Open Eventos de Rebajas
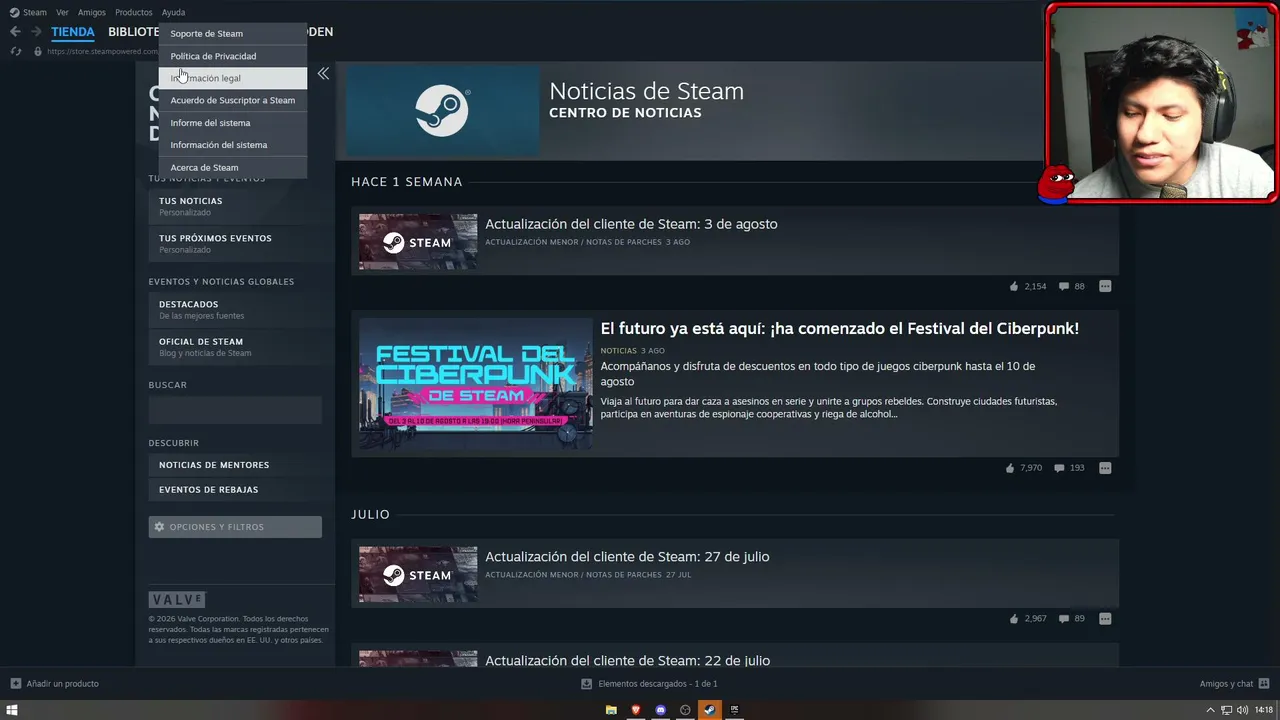Screen dimensions: 1280x720 tap(235, 490)
